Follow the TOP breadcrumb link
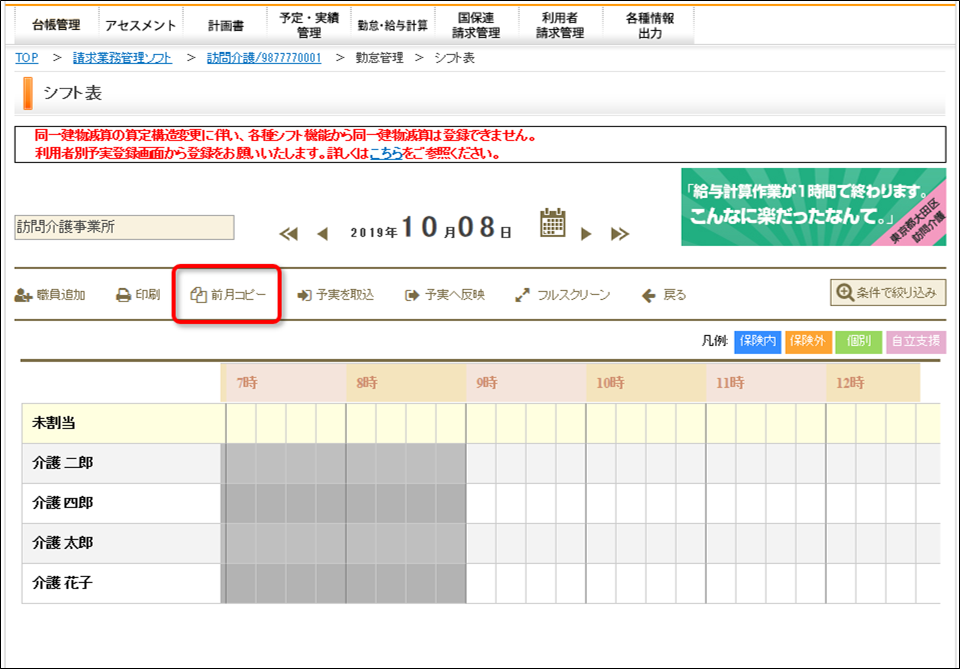 tap(27, 58)
